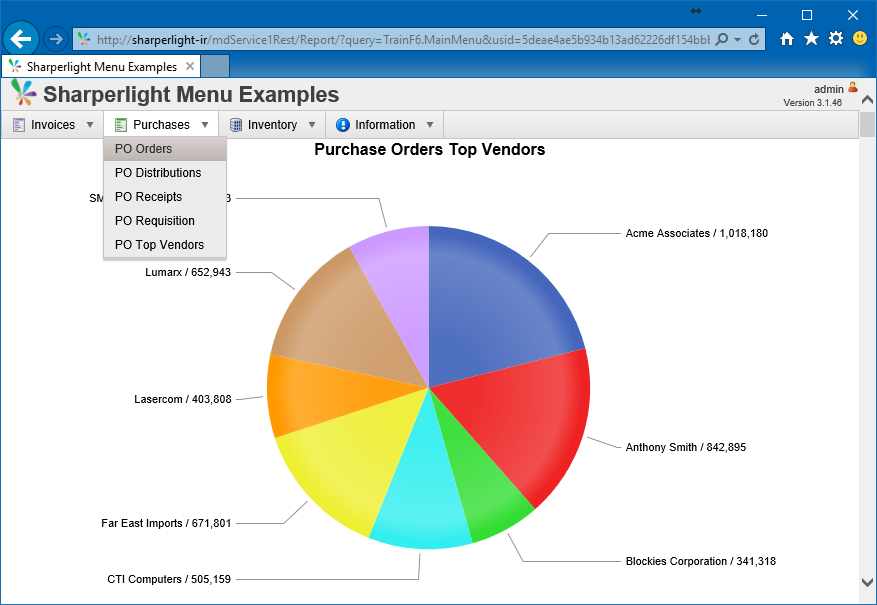Click the address bar search magnifier icon
The height and width of the screenshot is (605, 877).
722,39
